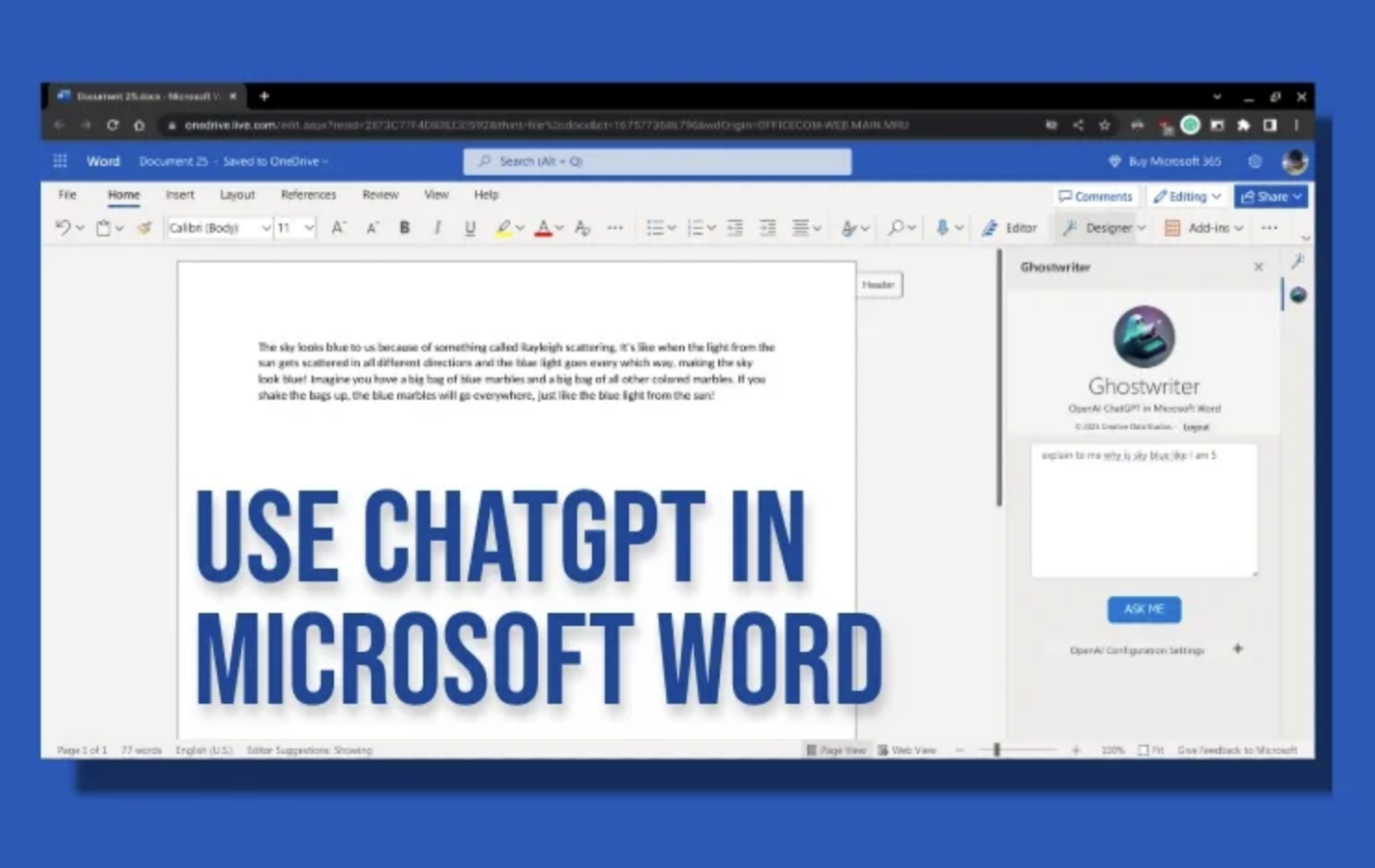Decrease font size with shrink icon
Screen dimensions: 1375x868
pyautogui.click(x=372, y=227)
